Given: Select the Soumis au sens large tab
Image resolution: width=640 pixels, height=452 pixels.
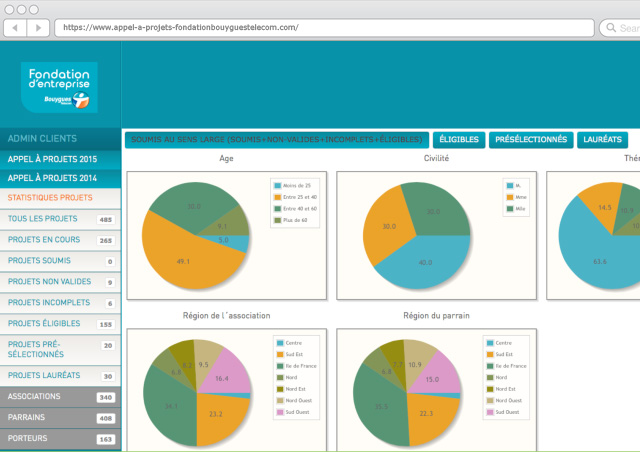Looking at the screenshot, I should [x=277, y=140].
